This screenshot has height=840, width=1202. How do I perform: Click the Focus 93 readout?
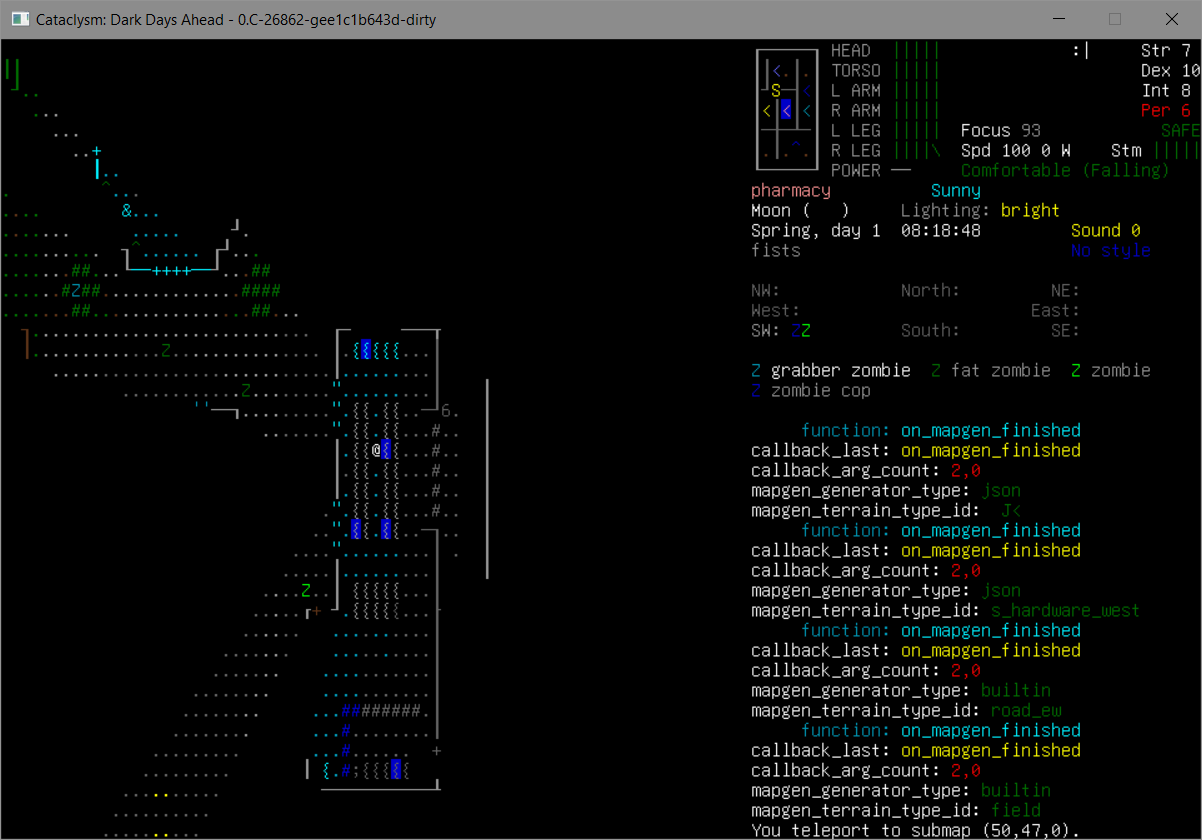coord(1001,130)
